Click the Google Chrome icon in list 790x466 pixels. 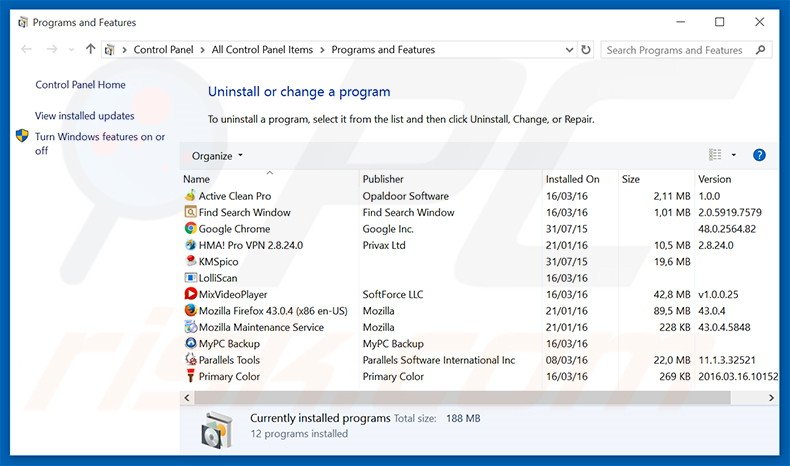[x=190, y=228]
